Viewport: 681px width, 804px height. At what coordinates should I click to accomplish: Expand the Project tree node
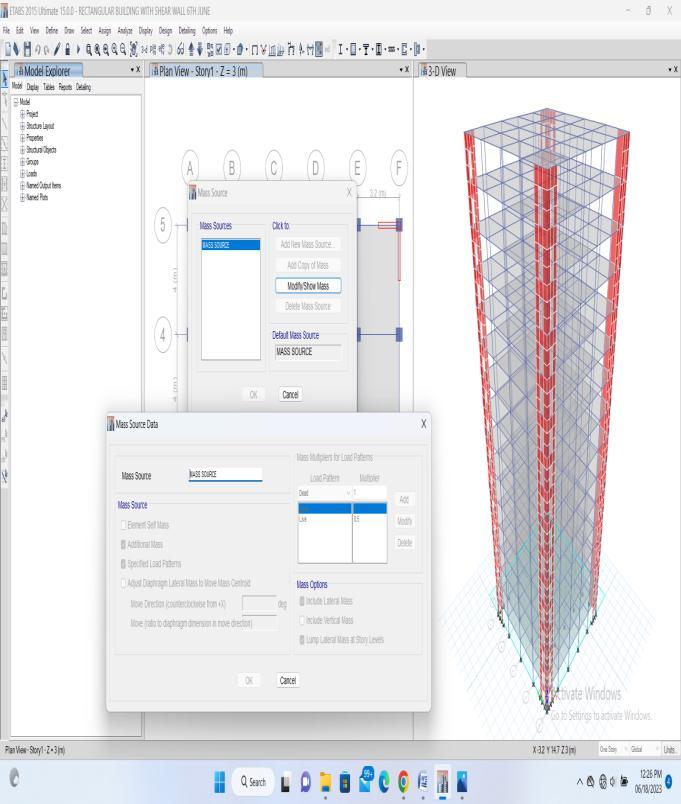[23, 114]
